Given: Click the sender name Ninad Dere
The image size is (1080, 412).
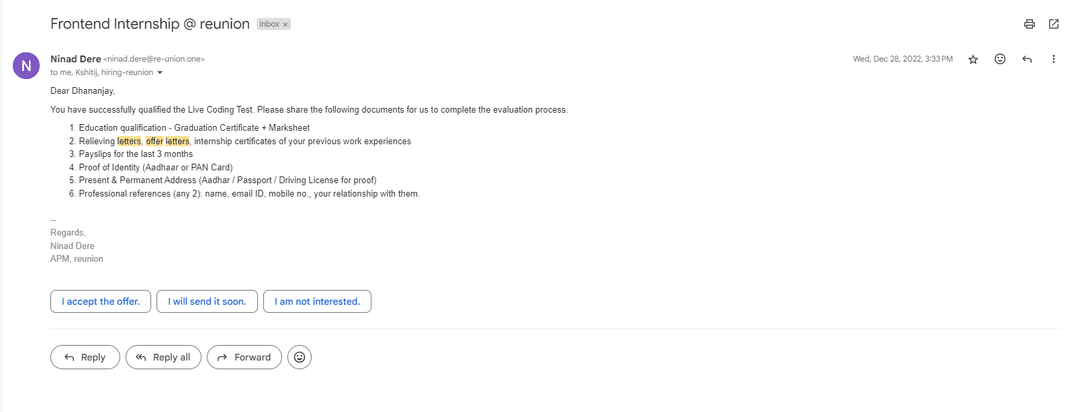Looking at the screenshot, I should (76, 59).
